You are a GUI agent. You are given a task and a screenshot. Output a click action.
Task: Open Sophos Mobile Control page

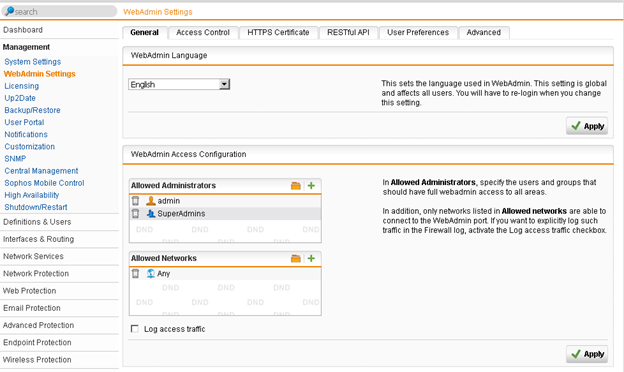(44, 183)
